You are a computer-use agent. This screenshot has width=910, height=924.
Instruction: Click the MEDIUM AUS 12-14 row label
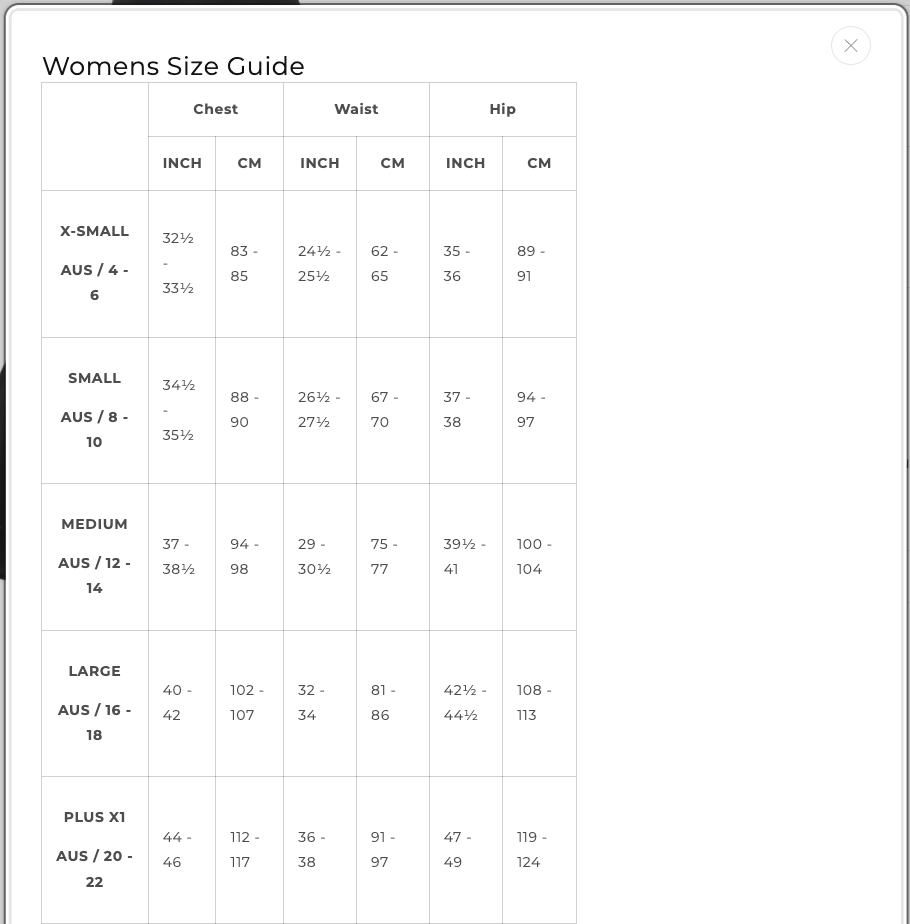click(94, 556)
